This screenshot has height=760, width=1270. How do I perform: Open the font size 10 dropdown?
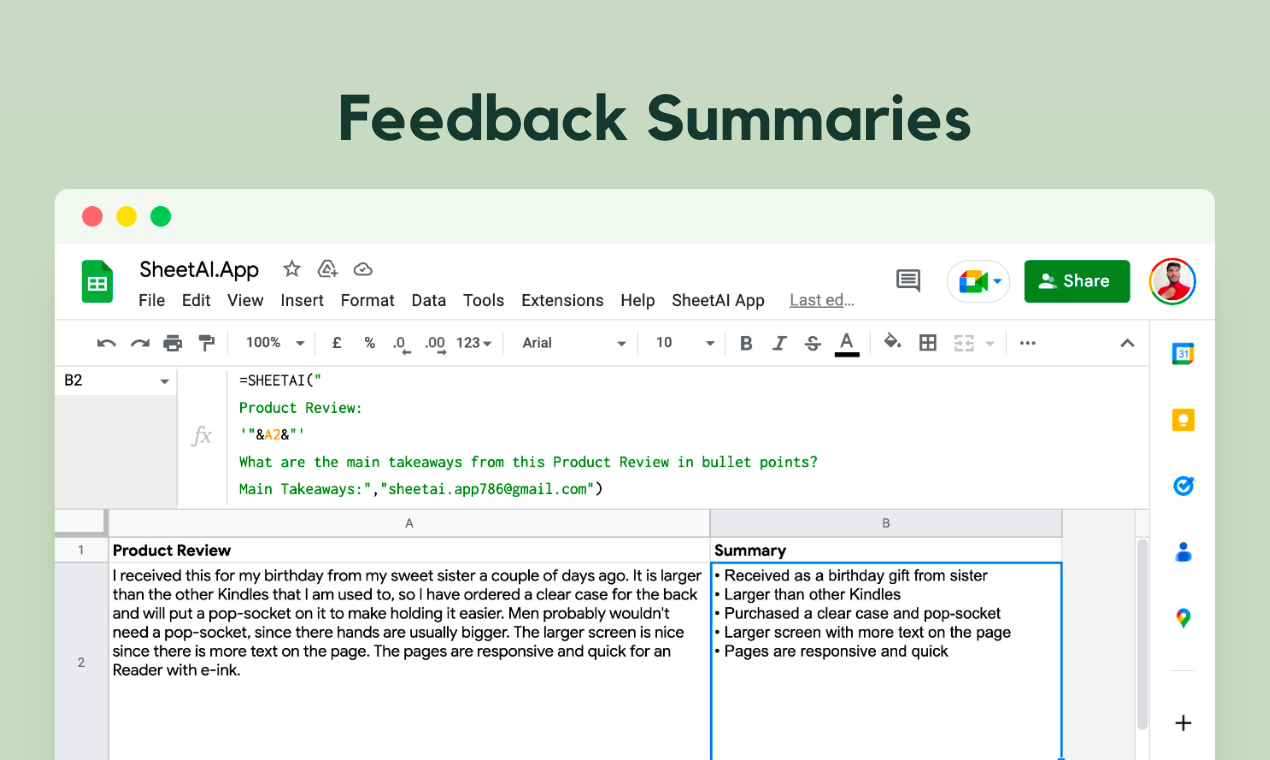coord(685,343)
